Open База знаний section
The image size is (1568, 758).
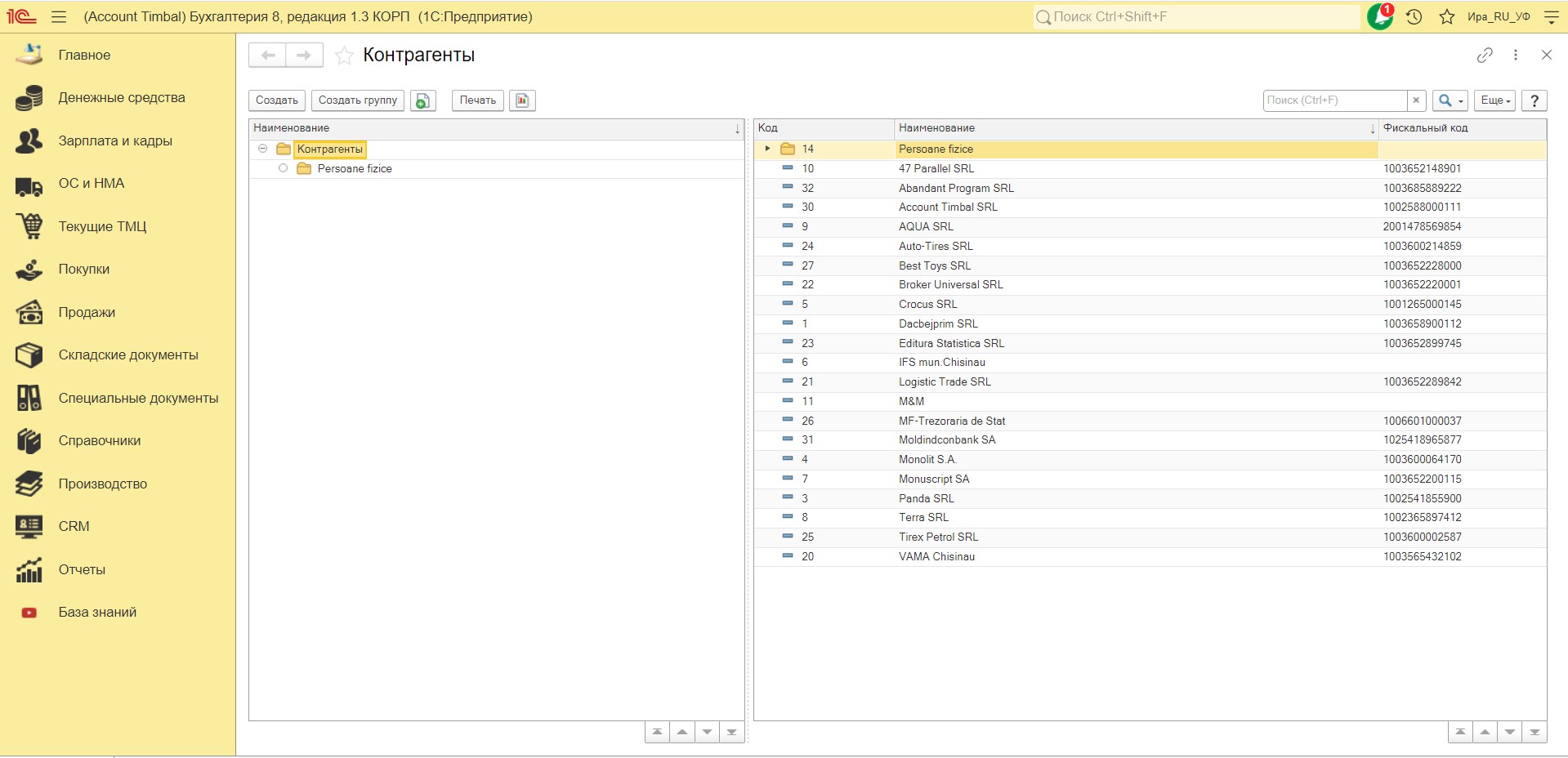(97, 612)
